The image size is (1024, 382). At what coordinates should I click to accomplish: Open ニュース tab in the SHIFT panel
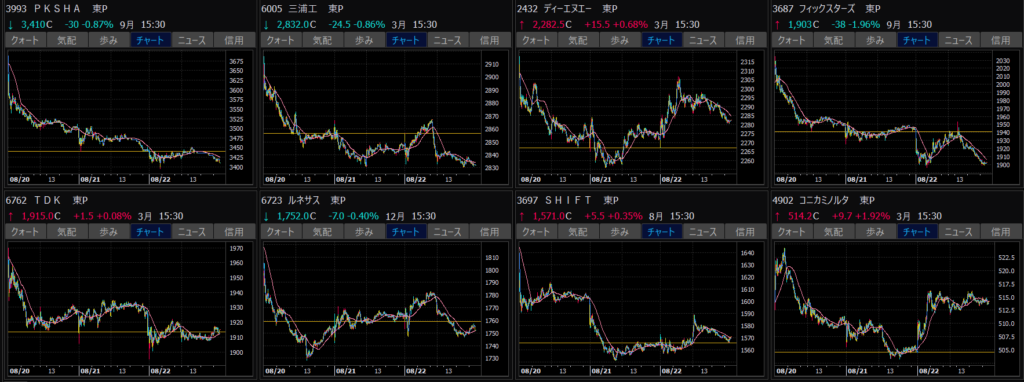[x=705, y=232]
